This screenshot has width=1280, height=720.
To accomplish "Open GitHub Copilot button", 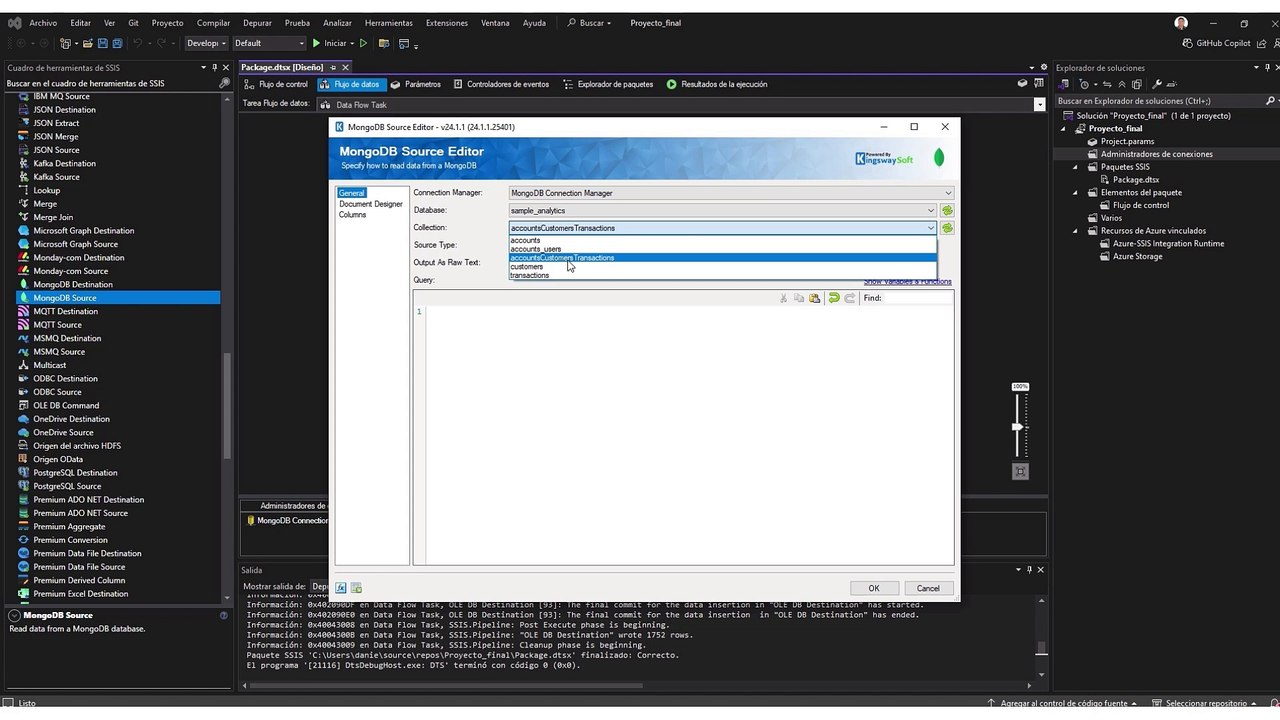I will tap(1216, 43).
